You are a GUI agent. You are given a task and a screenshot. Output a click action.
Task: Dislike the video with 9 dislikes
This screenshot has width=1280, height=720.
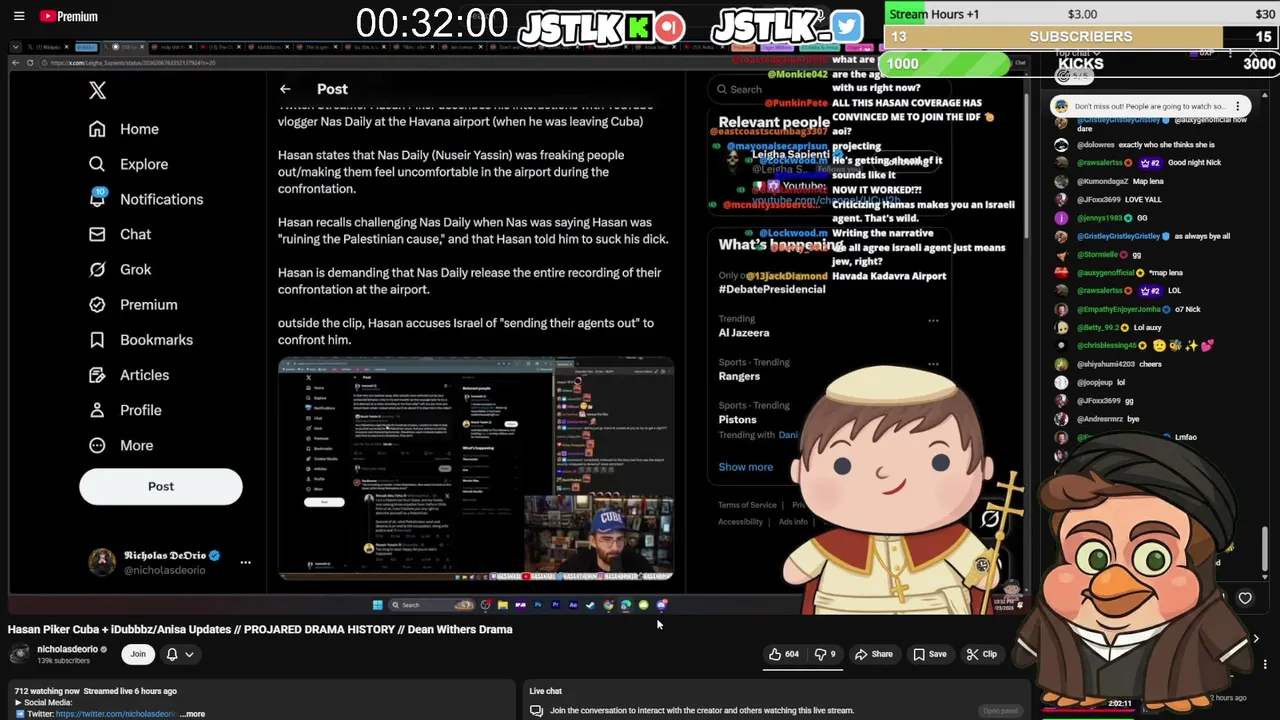825,654
